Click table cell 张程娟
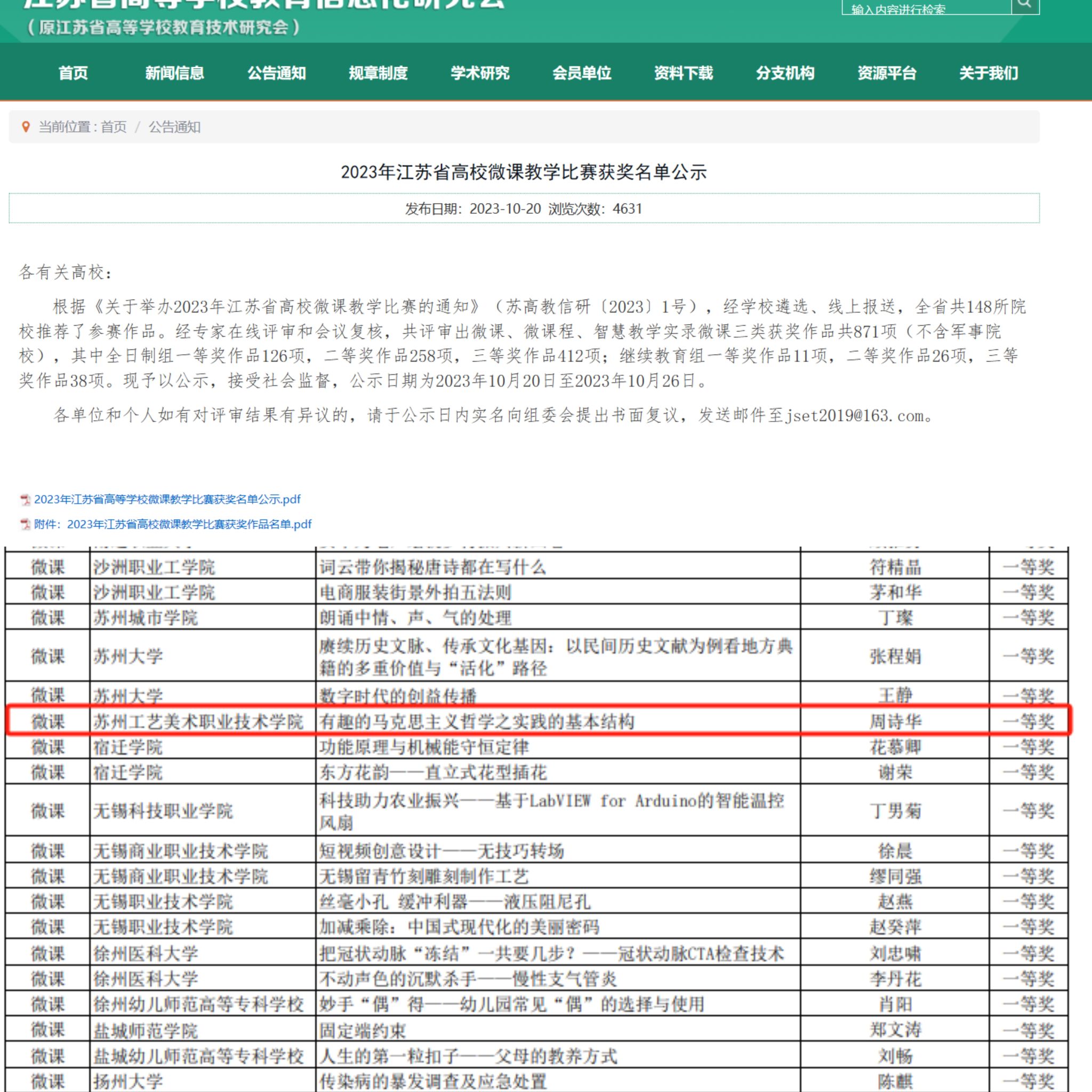Screen dimensions: 1092x1092 coord(895,656)
